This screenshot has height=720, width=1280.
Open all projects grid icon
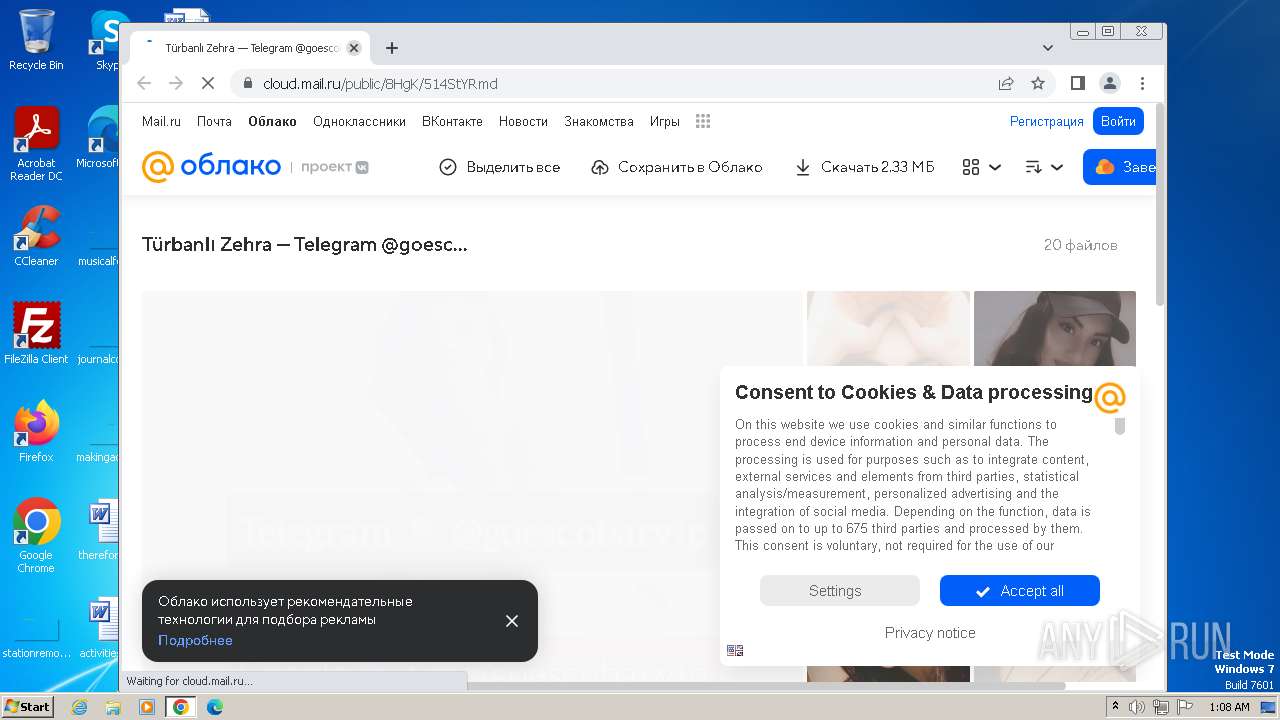(x=703, y=121)
